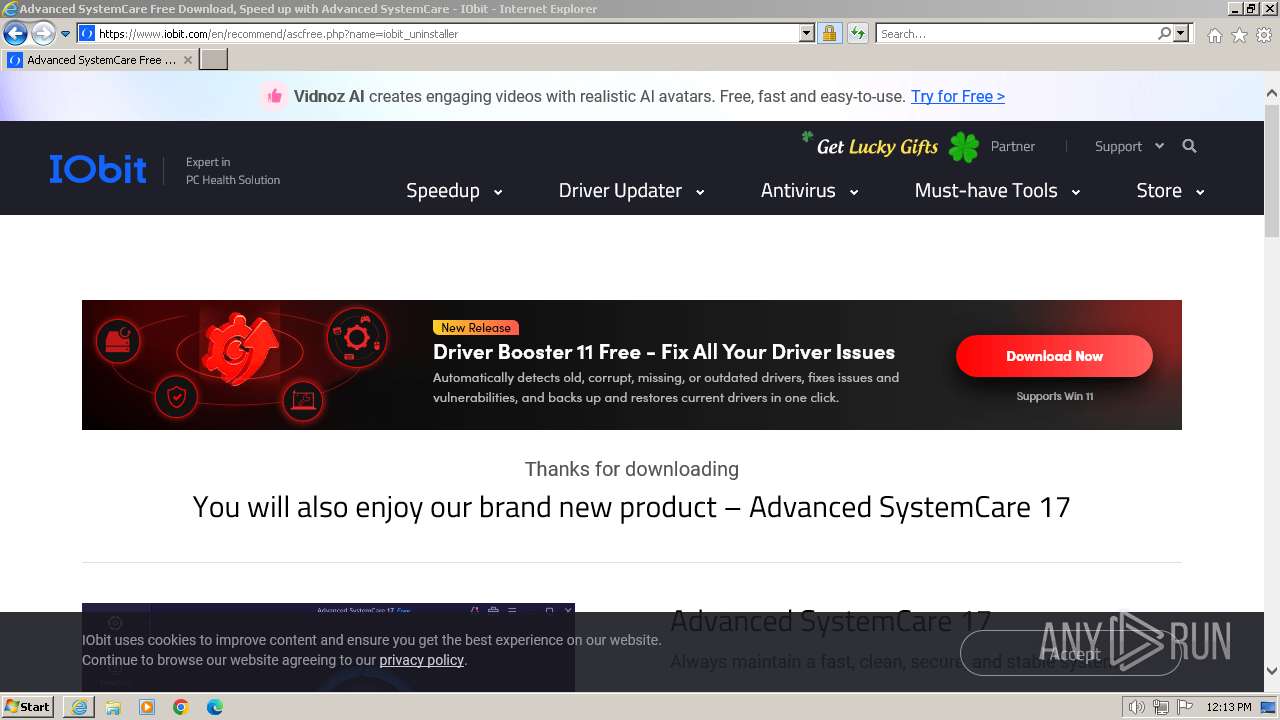This screenshot has width=1280, height=720.
Task: Click the Supports Win 11 text
Action: [1054, 396]
